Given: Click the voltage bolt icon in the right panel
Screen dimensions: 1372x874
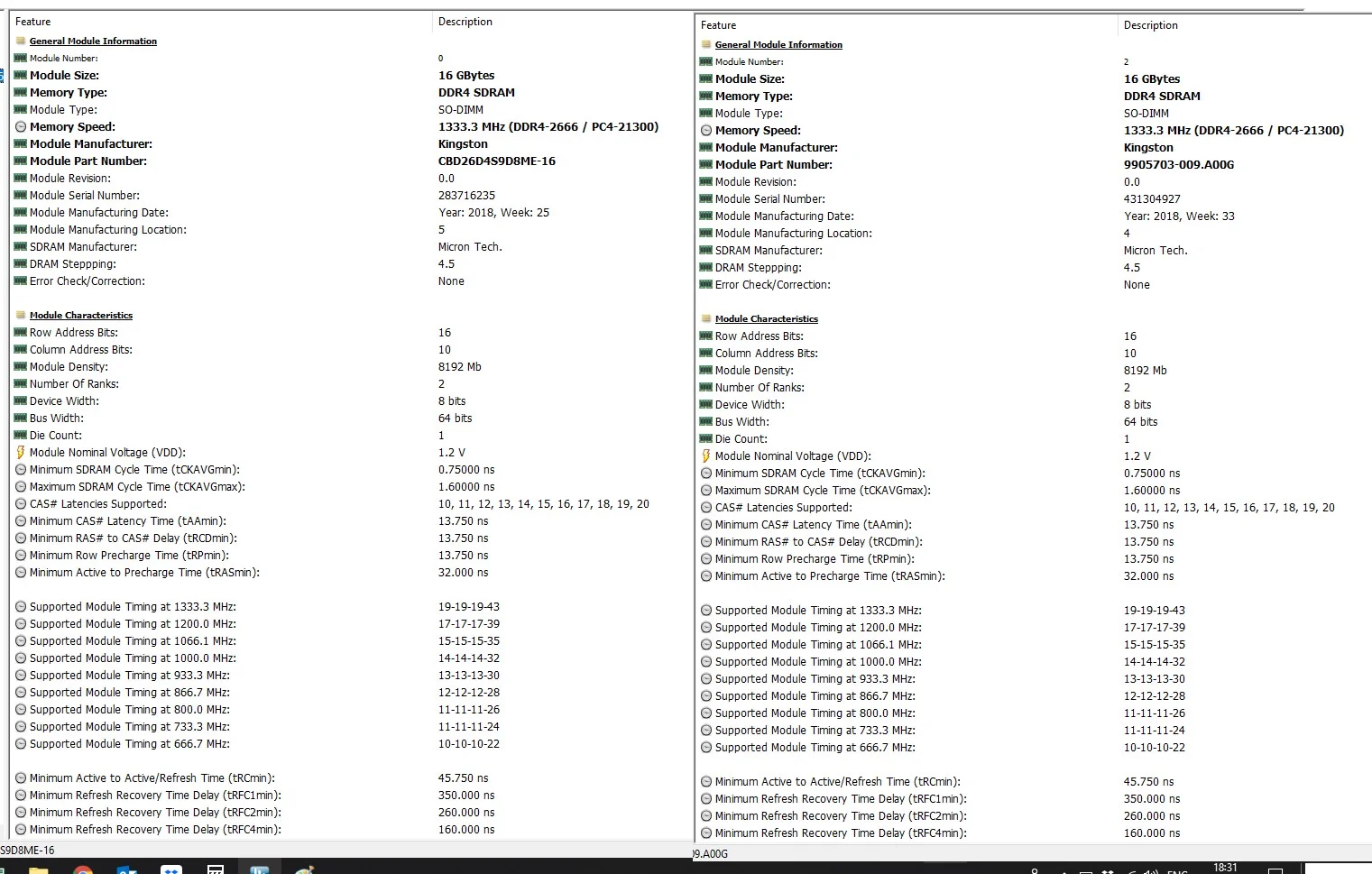Looking at the screenshot, I should [706, 455].
